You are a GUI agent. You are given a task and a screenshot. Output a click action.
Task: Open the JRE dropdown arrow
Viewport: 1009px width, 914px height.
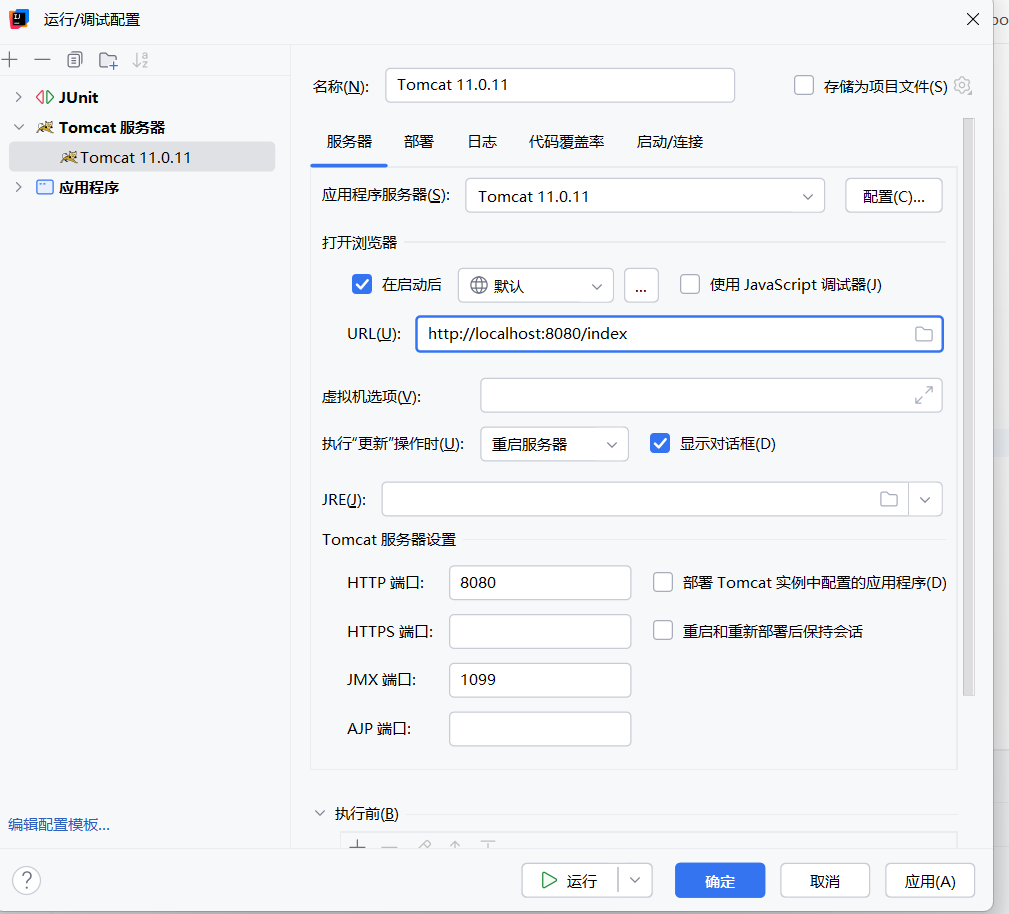(x=925, y=499)
